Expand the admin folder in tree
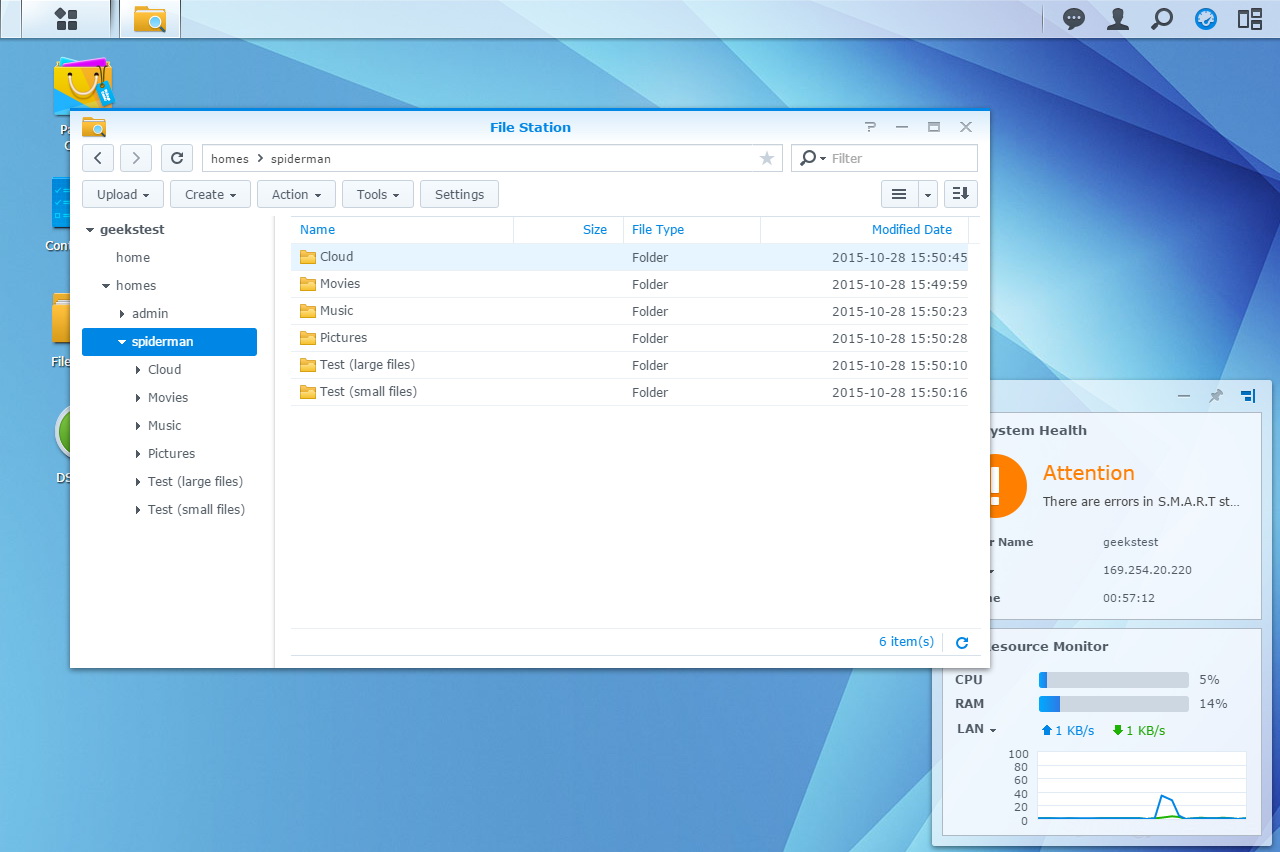 122,314
